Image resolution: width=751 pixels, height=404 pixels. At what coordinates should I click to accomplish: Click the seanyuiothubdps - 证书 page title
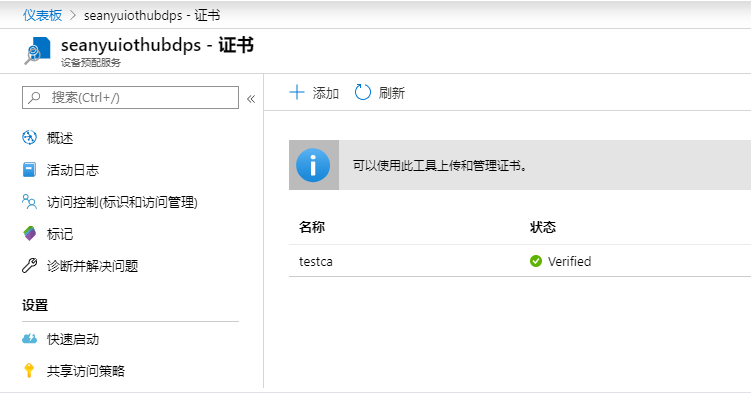[157, 45]
